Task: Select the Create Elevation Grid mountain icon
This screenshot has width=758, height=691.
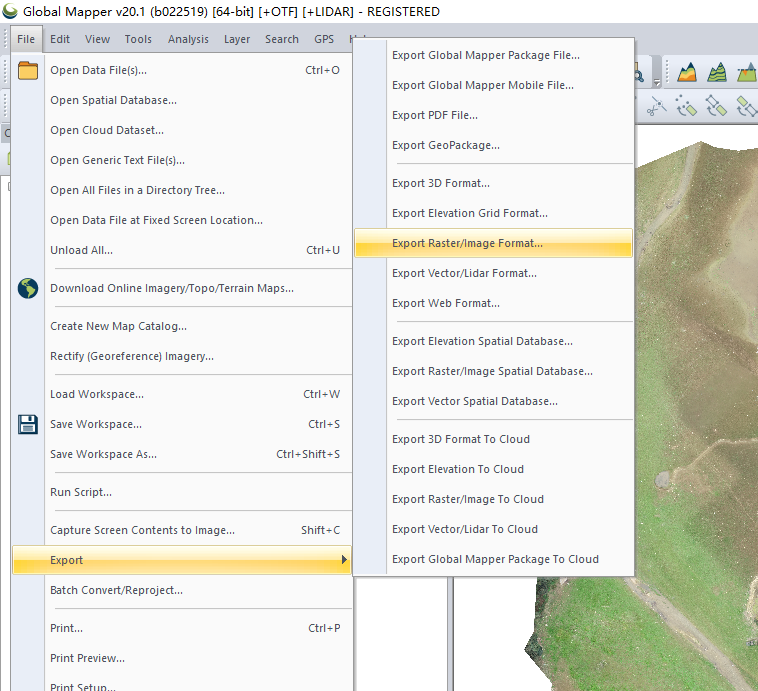Action: pos(686,73)
